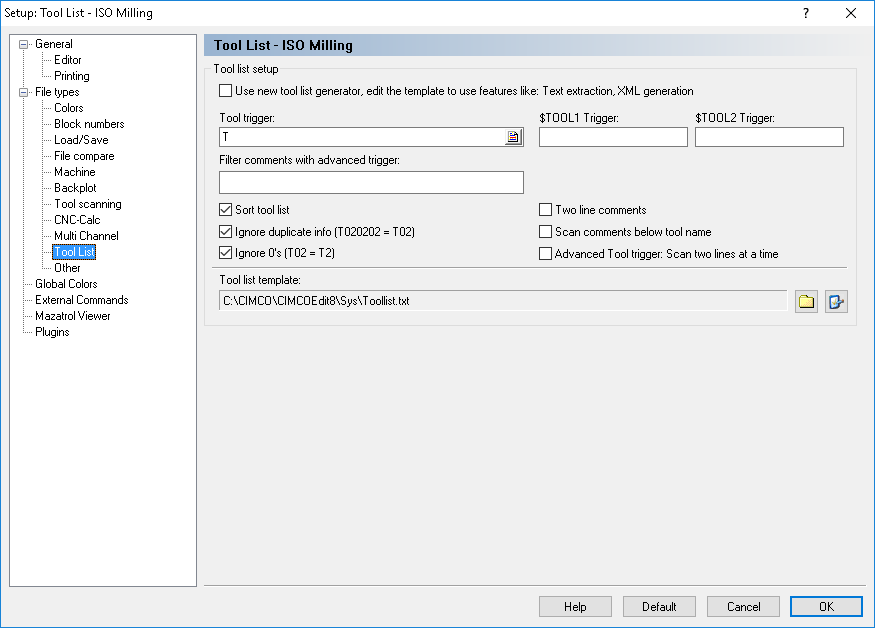Image resolution: width=875 pixels, height=628 pixels.
Task: Uncheck Sort tool list
Action: (x=225, y=209)
